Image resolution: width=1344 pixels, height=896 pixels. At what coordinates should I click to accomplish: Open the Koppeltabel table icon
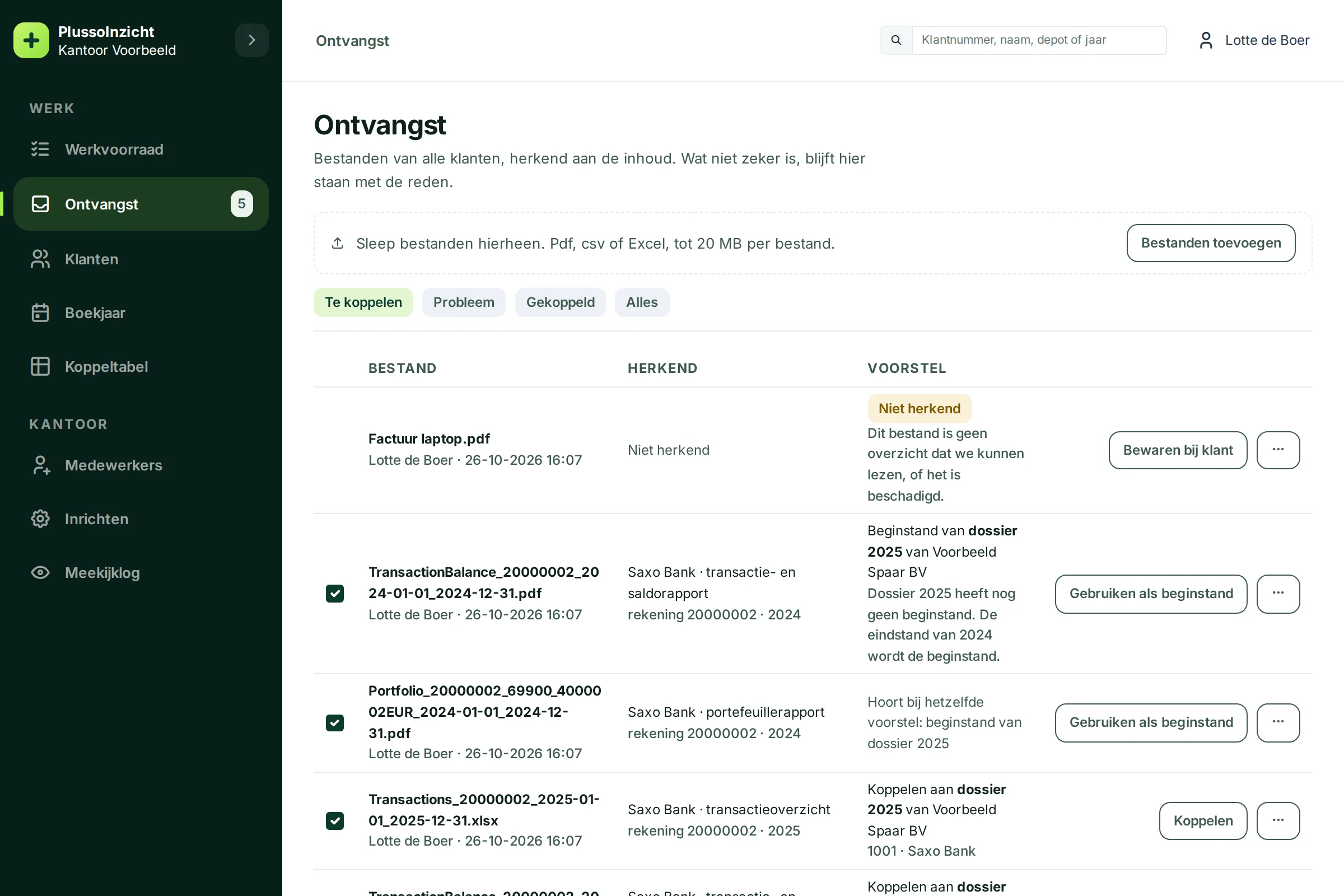click(40, 366)
